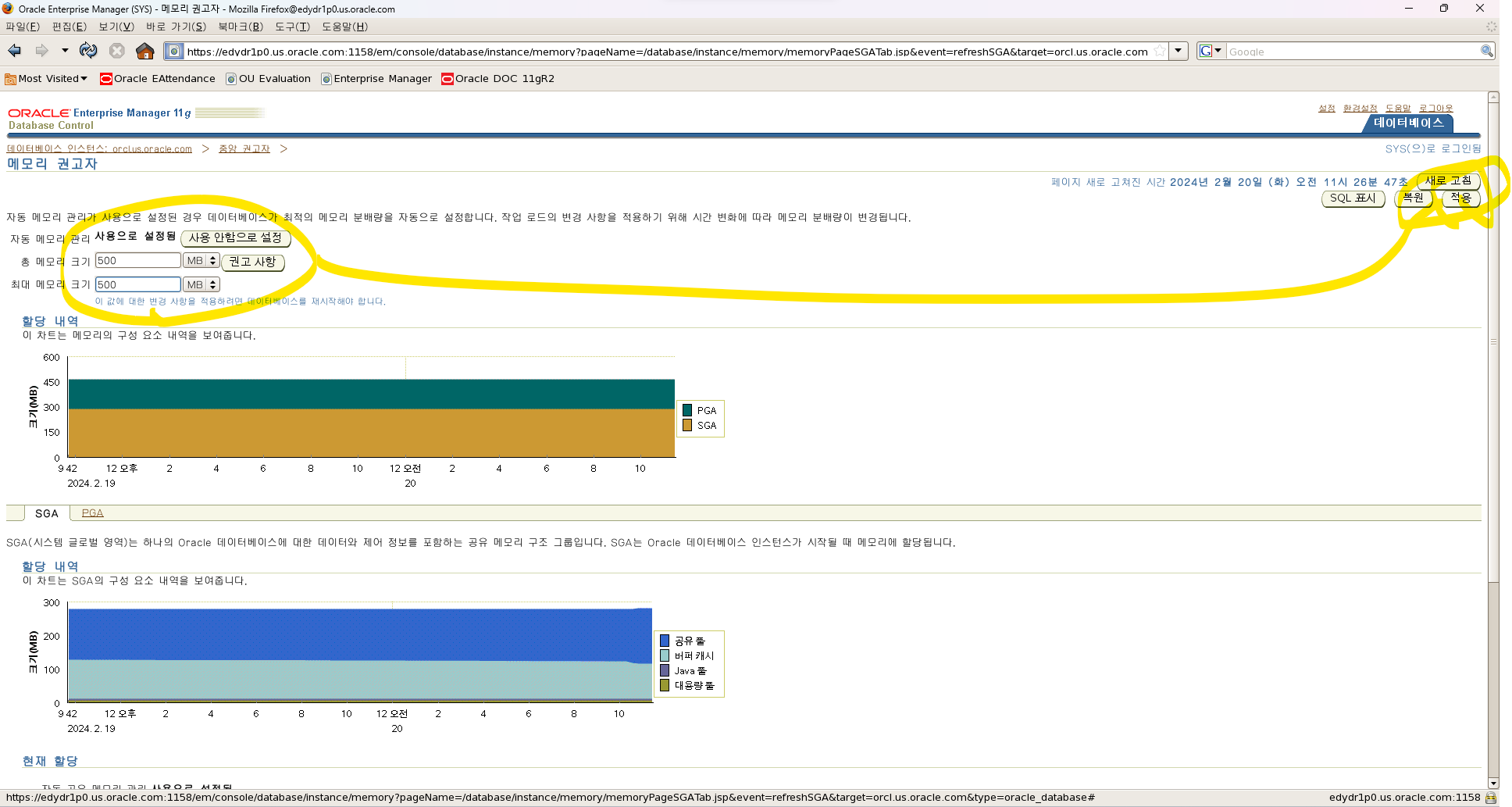Open MB unit dropdown for 최대 메모리 크기
The width and height of the screenshot is (1512, 807).
point(201,285)
